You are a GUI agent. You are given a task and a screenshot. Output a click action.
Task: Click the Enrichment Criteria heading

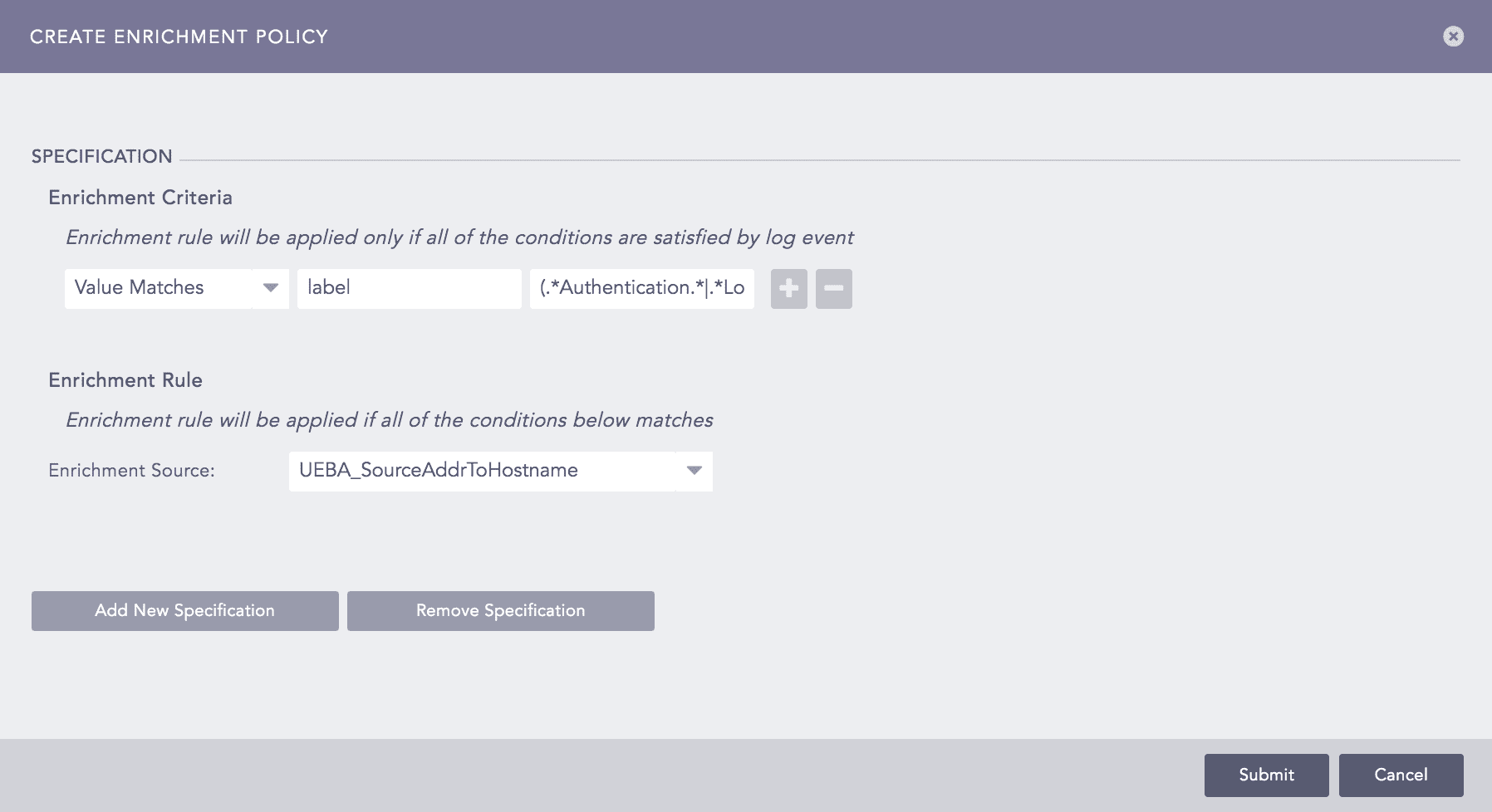coord(140,198)
